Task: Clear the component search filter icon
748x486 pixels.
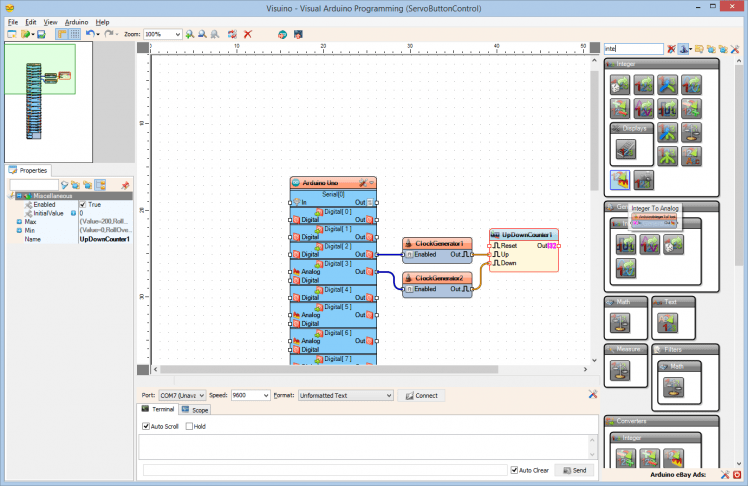Action: click(671, 48)
